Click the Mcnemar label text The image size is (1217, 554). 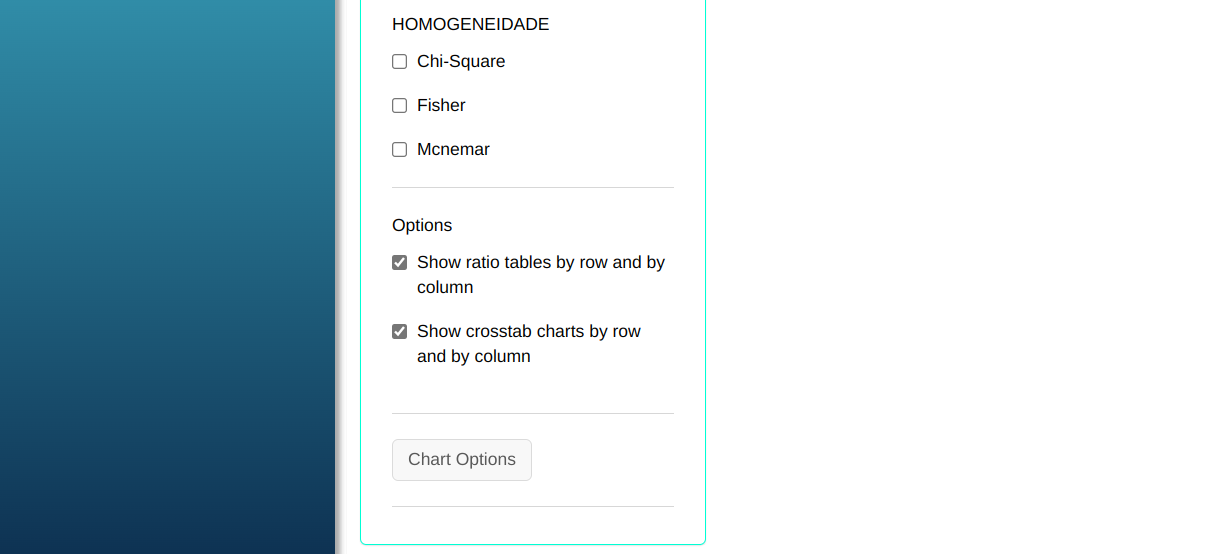(453, 150)
